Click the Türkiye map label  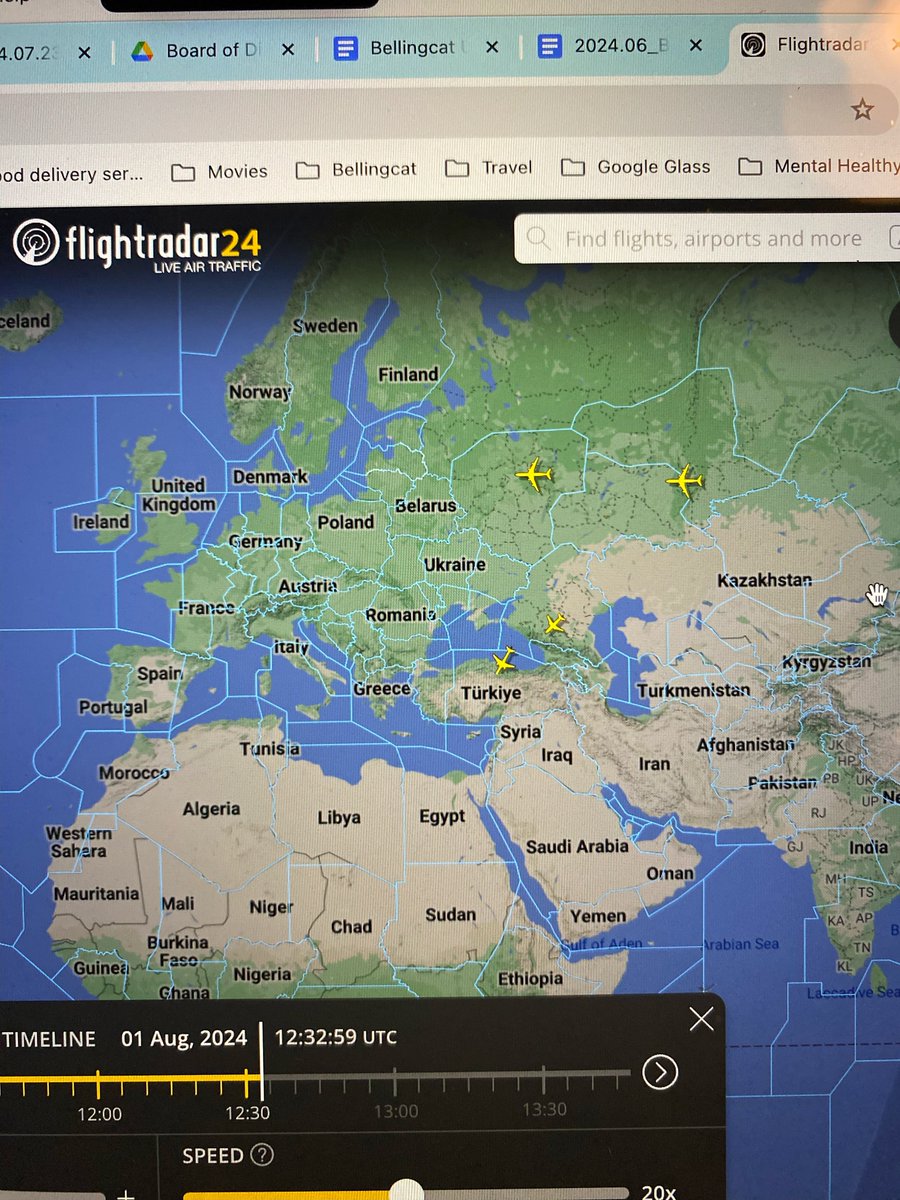point(492,692)
